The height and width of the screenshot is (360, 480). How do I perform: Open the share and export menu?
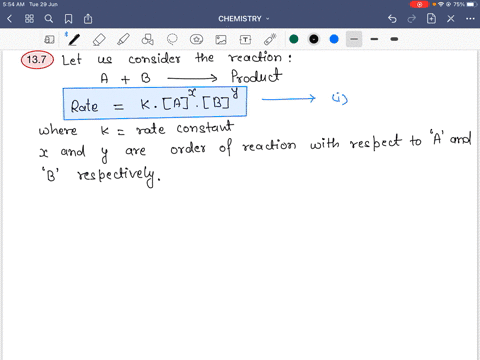point(88,18)
